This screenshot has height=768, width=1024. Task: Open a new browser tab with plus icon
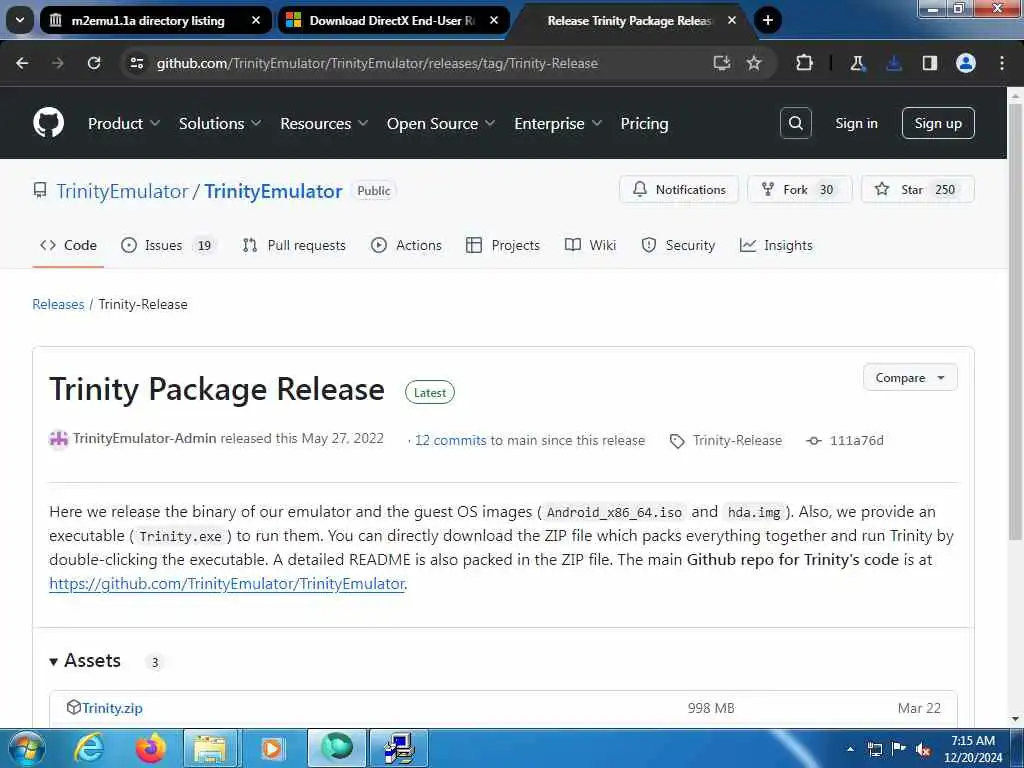pyautogui.click(x=768, y=21)
